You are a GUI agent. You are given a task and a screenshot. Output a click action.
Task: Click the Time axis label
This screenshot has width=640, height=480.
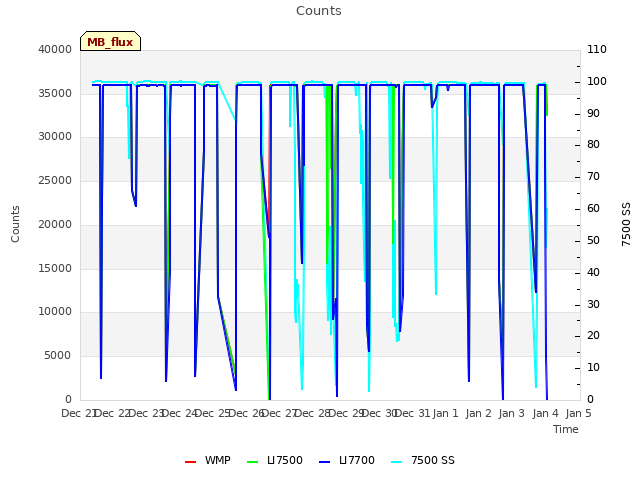(566, 429)
